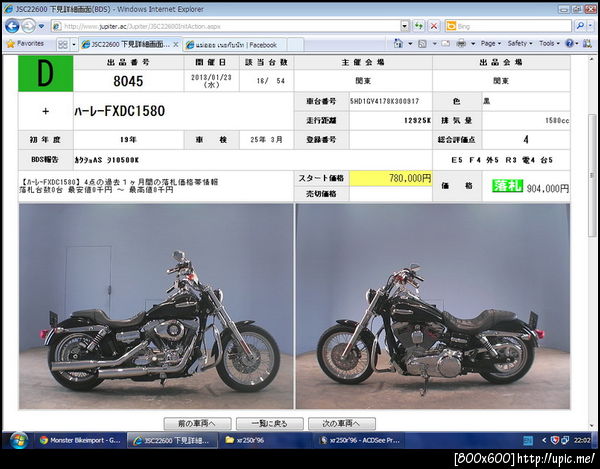Switch to the Facebook browser tab
600x469 pixels.
point(235,45)
